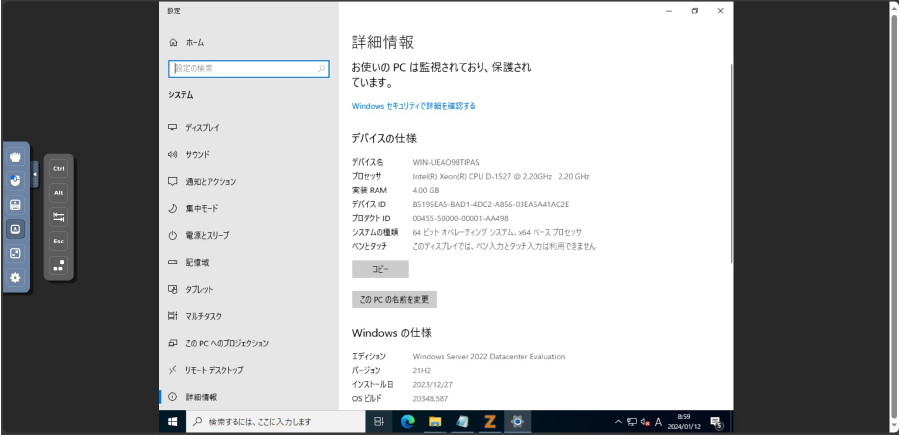
Task: Toggle the Ctrl key button
Action: [x=59, y=169]
